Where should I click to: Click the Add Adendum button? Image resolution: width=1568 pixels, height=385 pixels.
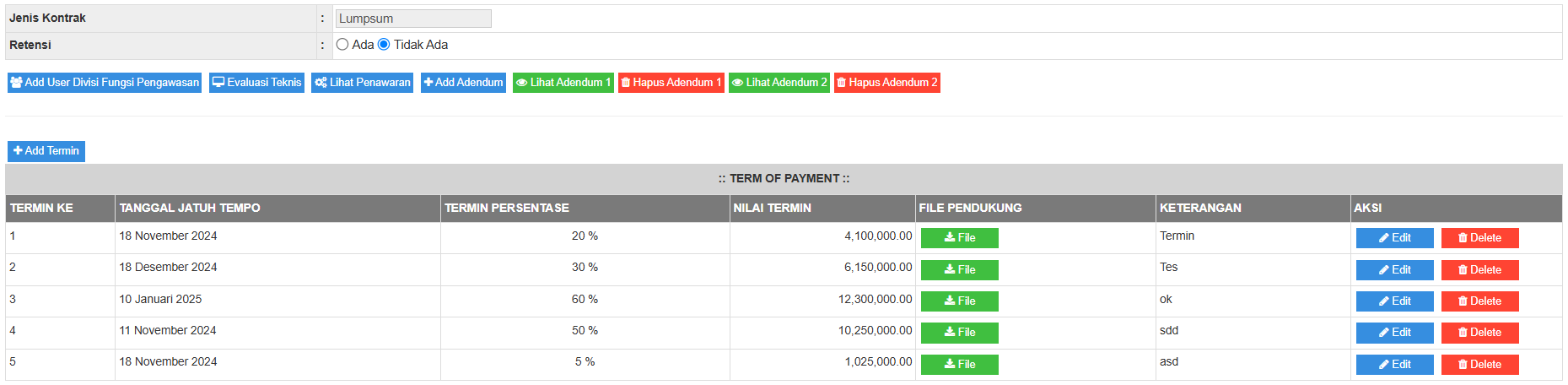click(x=463, y=83)
